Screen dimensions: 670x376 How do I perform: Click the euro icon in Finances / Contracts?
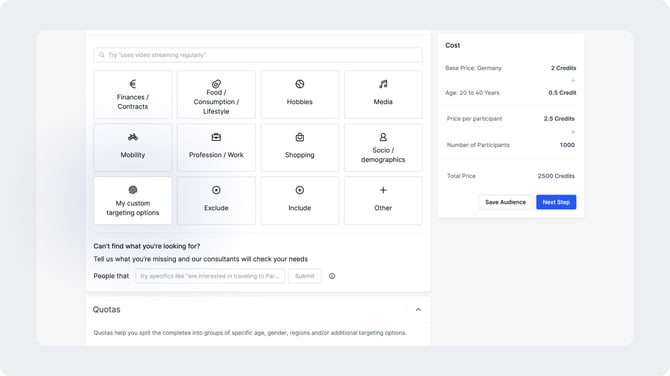point(133,84)
